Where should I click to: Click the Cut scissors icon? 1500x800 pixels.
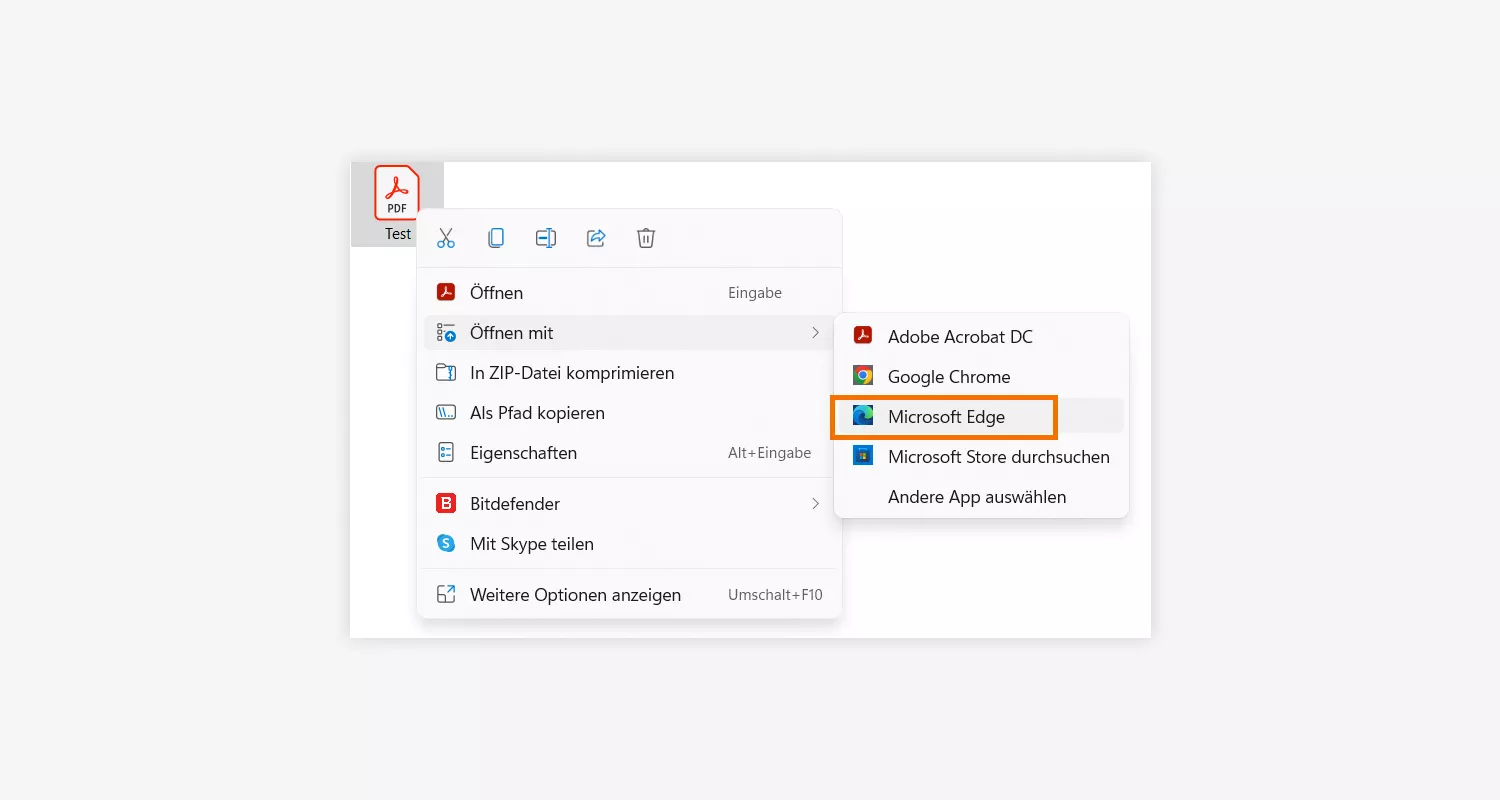[446, 238]
